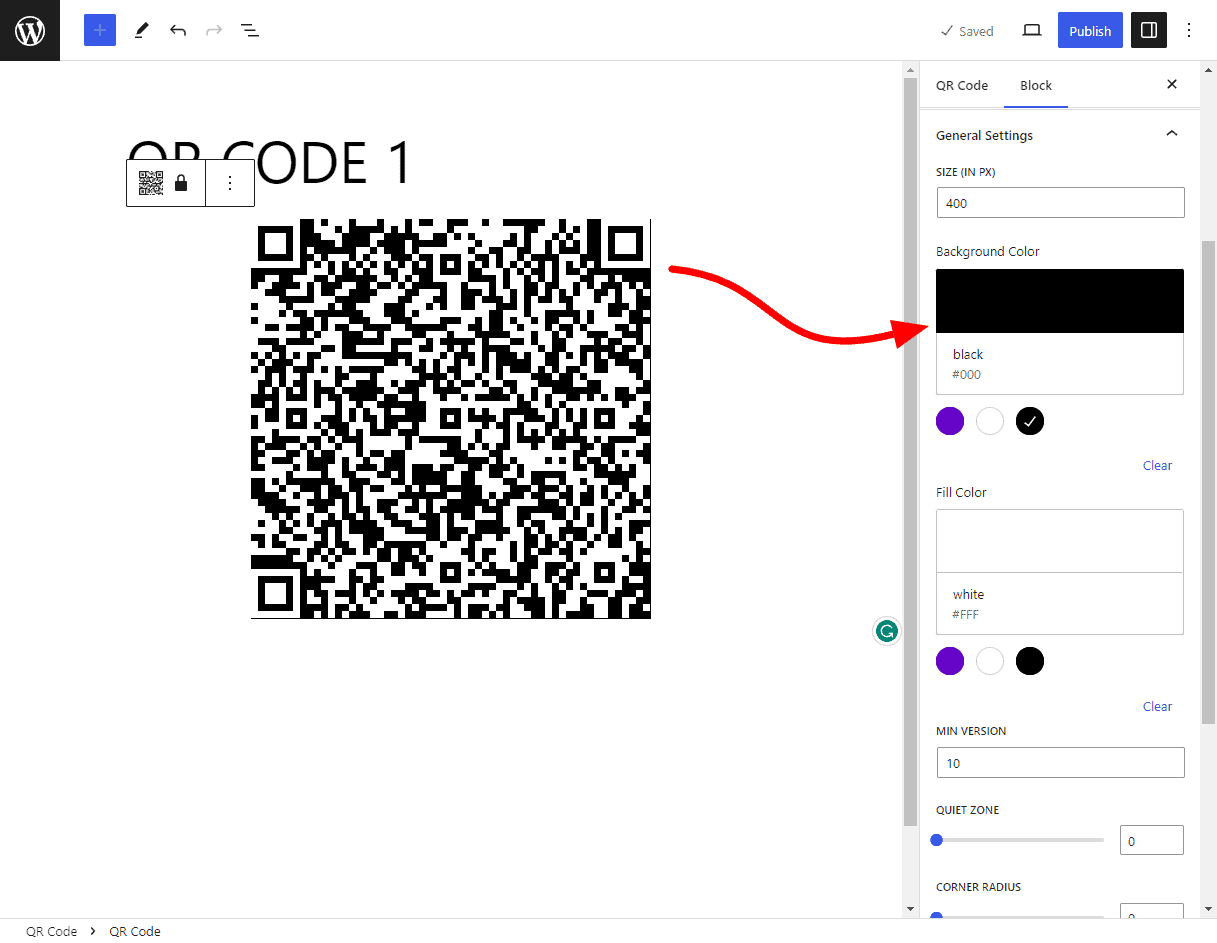The height and width of the screenshot is (943, 1217).
Task: Open block options with the three-dot menu
Action: (x=229, y=182)
